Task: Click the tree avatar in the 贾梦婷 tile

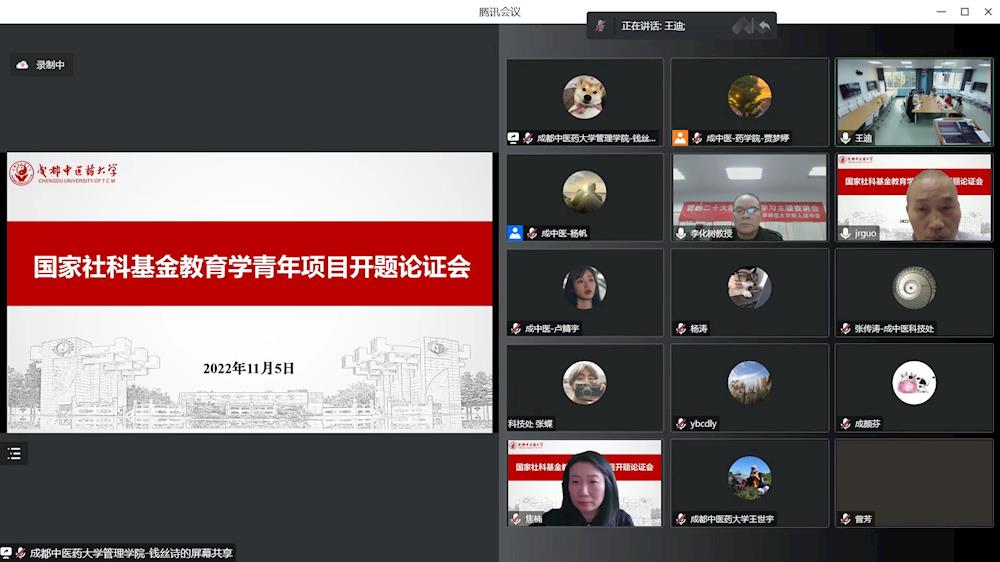Action: tap(749, 97)
